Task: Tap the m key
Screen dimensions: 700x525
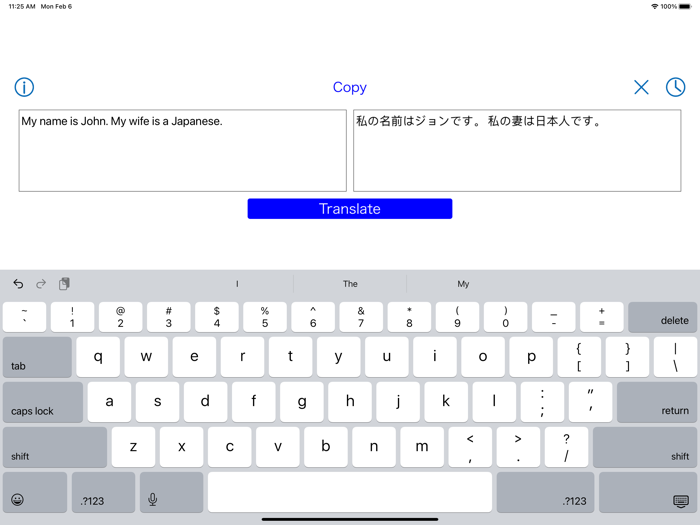Action: point(422,447)
